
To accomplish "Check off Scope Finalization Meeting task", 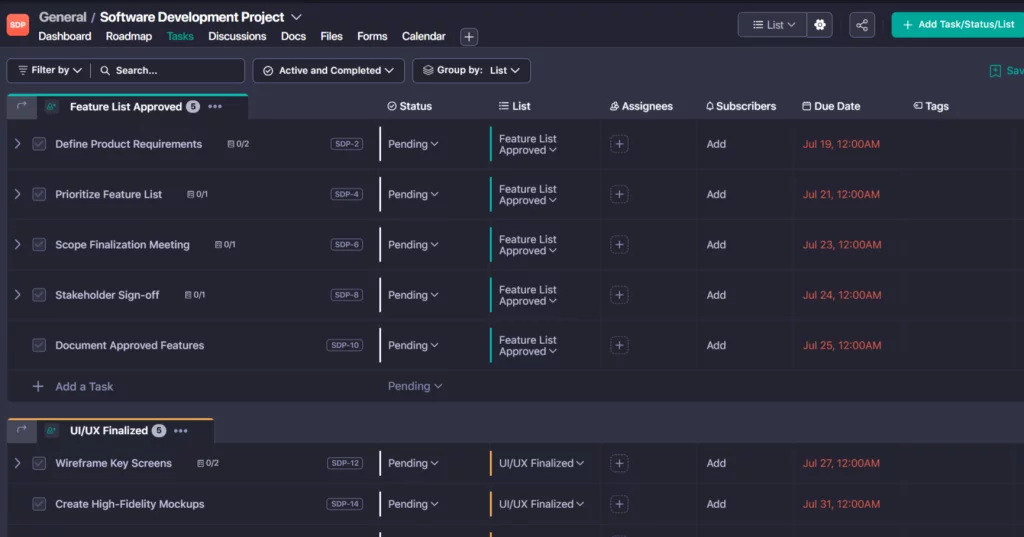I will [39, 244].
